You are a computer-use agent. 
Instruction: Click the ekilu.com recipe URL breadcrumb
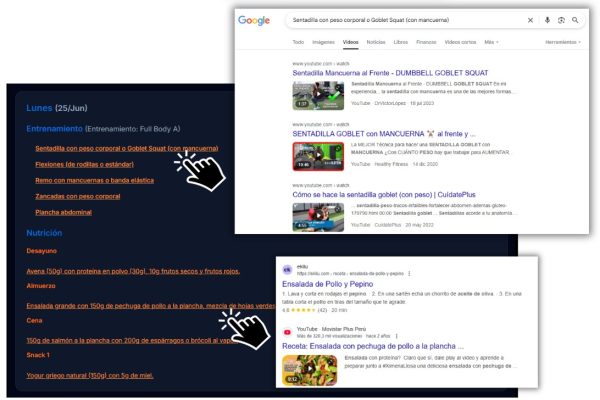tap(350, 274)
